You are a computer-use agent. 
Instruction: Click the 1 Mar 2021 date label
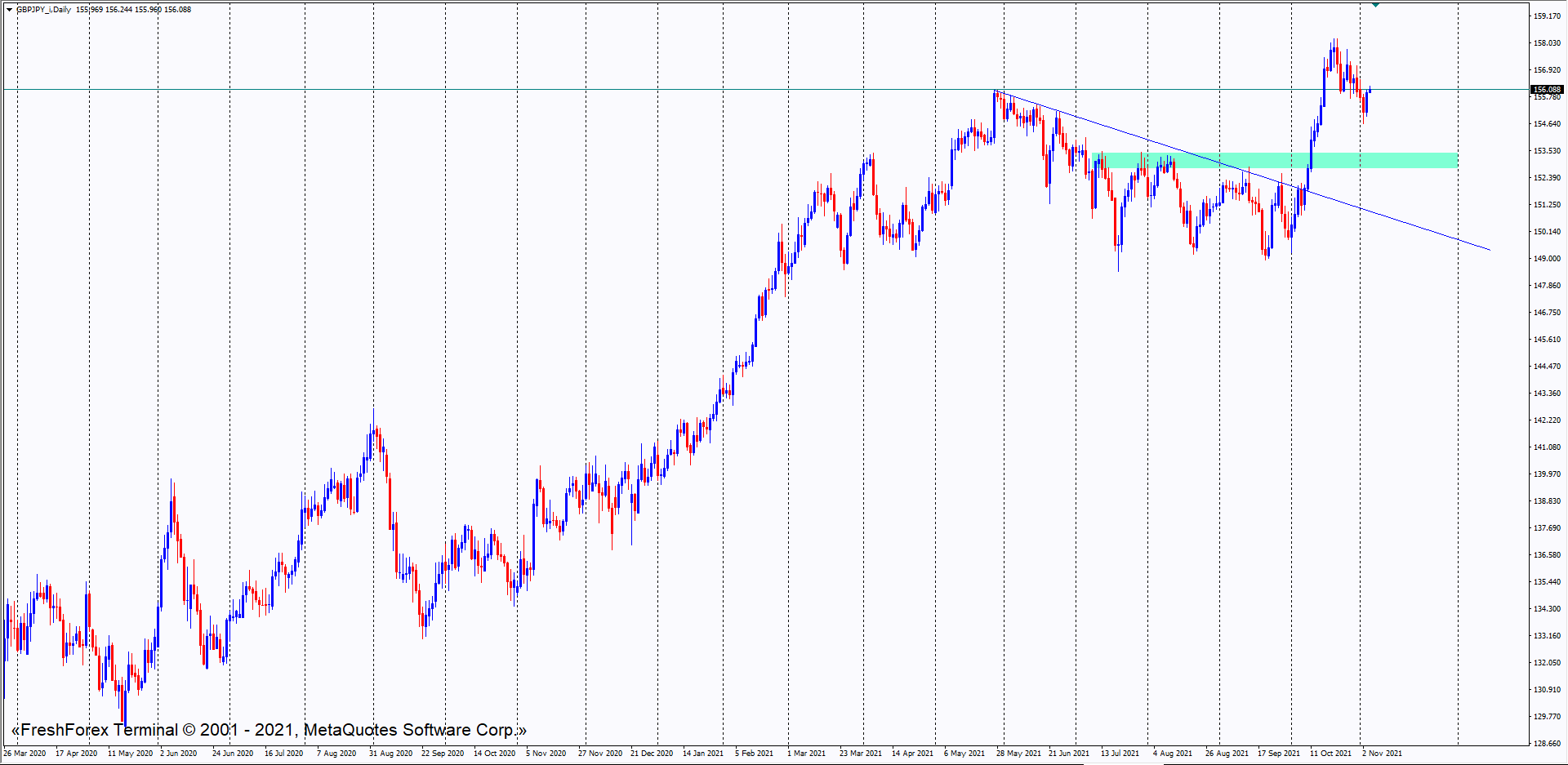pyautogui.click(x=806, y=754)
